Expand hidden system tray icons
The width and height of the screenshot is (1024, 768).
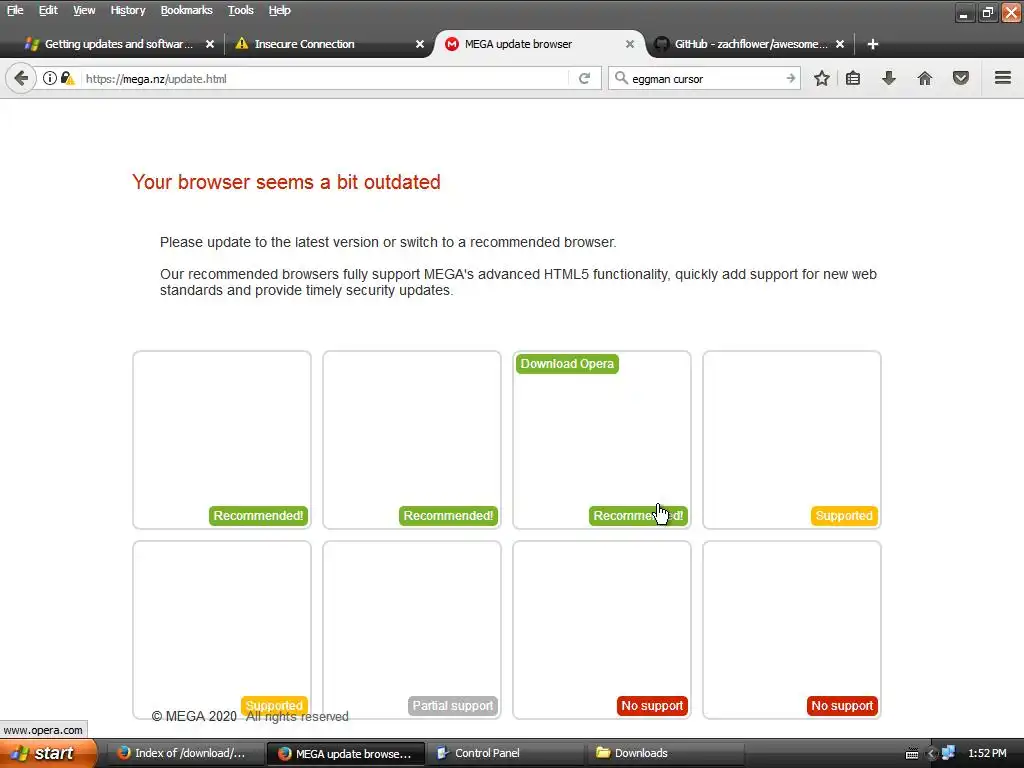[932, 754]
